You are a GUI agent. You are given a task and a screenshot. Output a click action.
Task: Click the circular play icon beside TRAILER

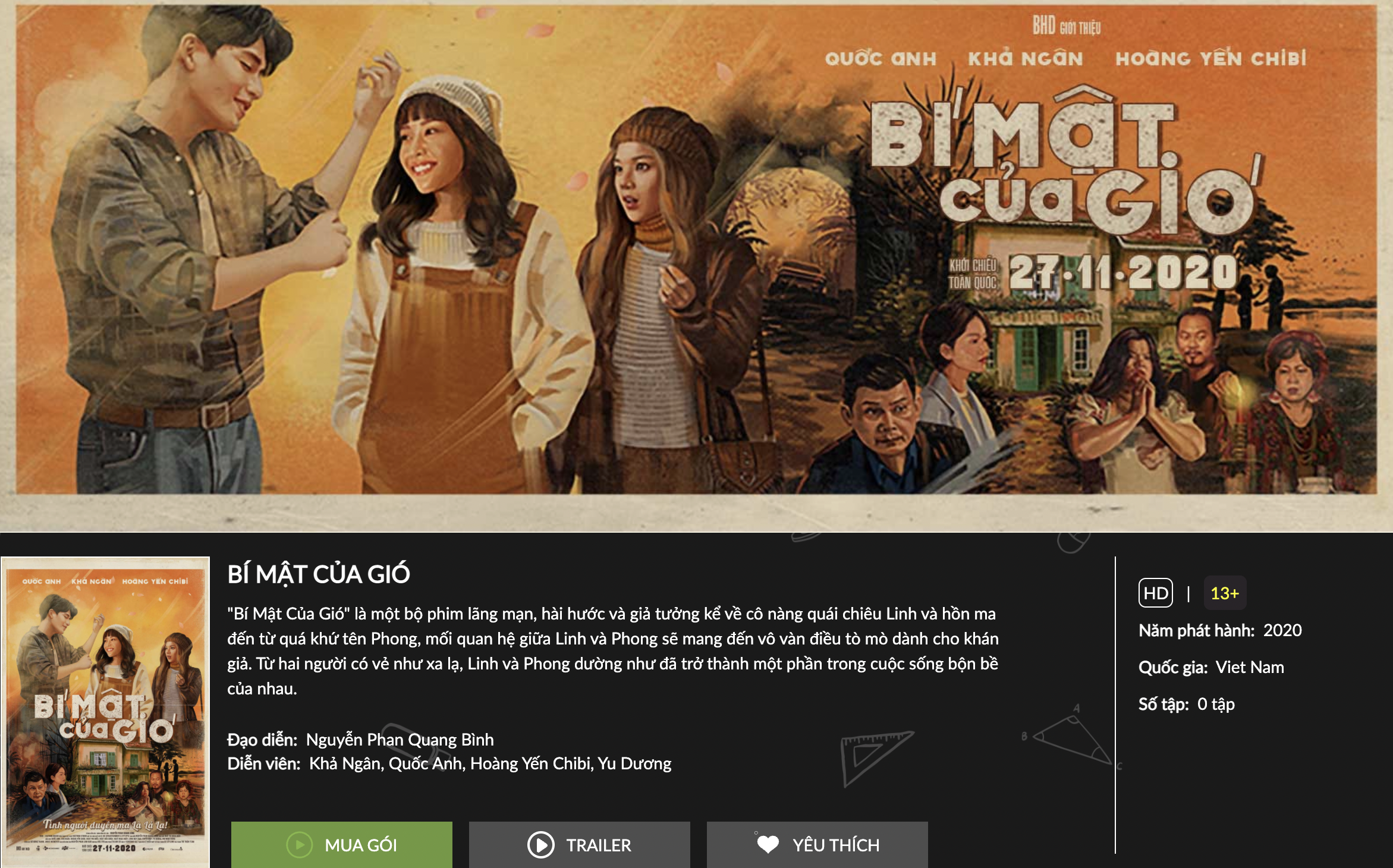click(540, 845)
